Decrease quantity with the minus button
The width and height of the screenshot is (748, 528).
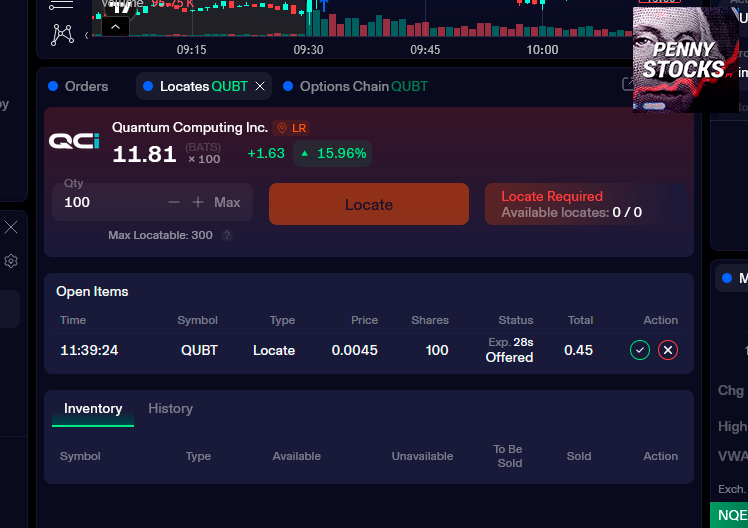(174, 202)
